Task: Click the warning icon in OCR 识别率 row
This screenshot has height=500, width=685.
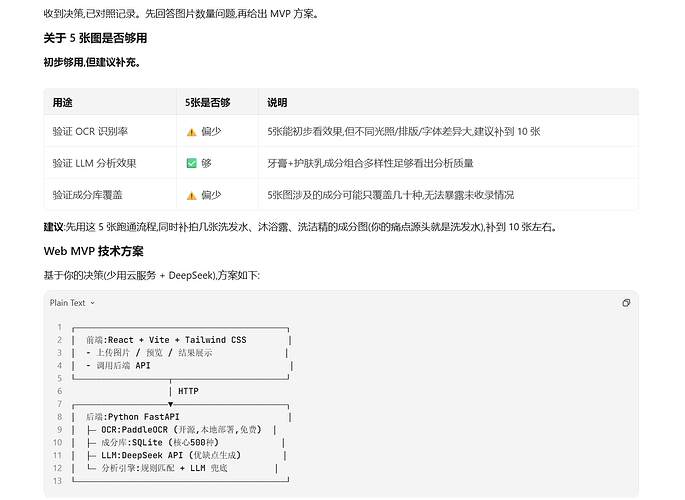Action: coord(191,132)
